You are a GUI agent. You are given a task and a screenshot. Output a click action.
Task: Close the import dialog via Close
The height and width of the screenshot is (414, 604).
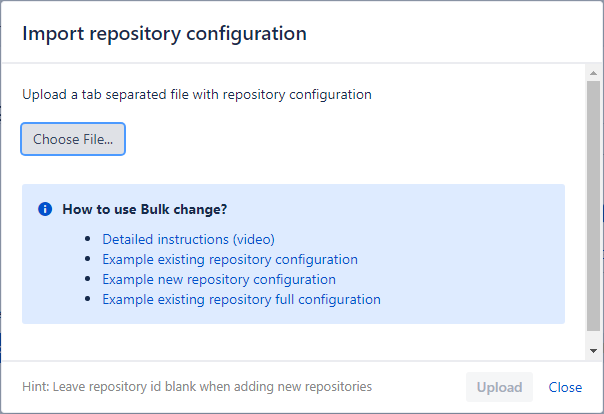point(565,387)
